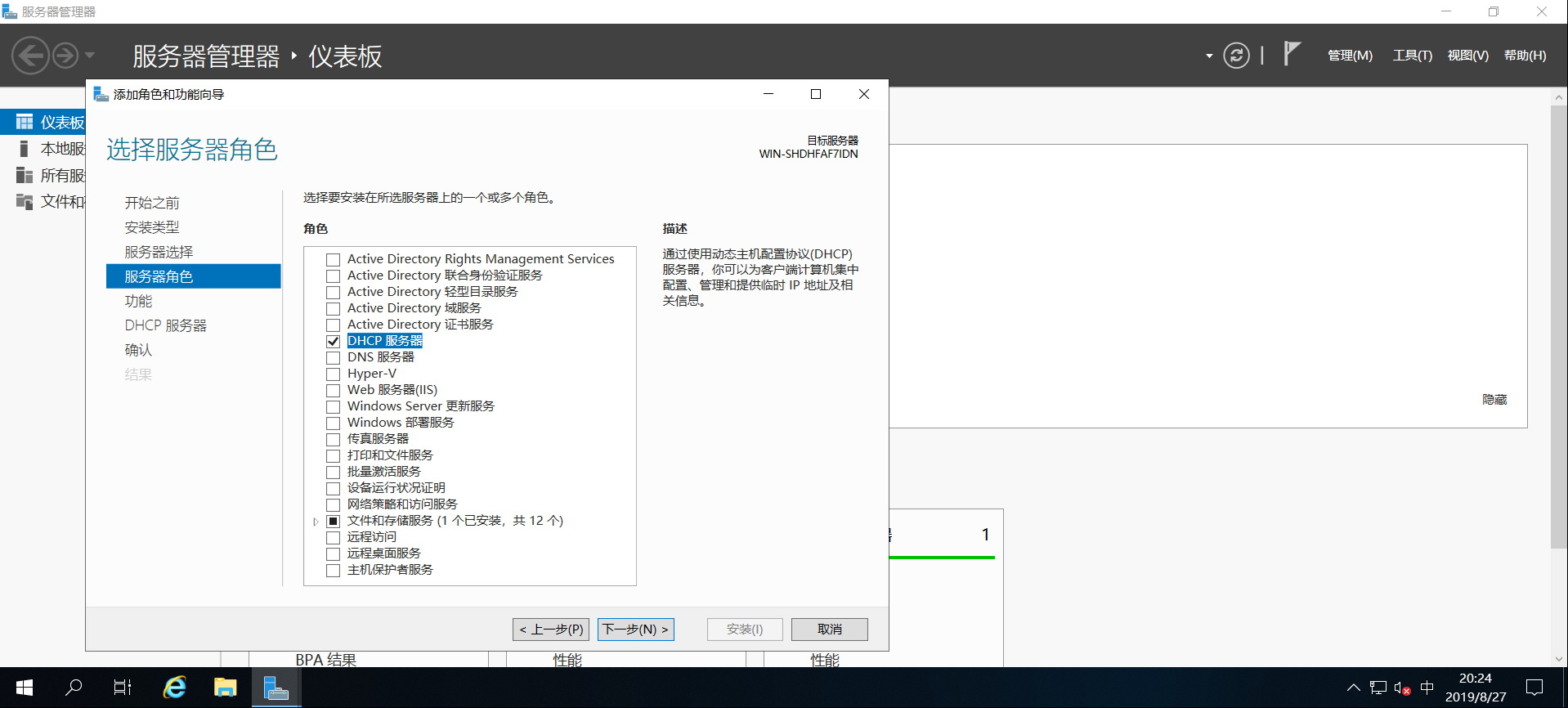This screenshot has width=1568, height=708.
Task: Check the Web 服务器(IIS) role
Action: [333, 390]
